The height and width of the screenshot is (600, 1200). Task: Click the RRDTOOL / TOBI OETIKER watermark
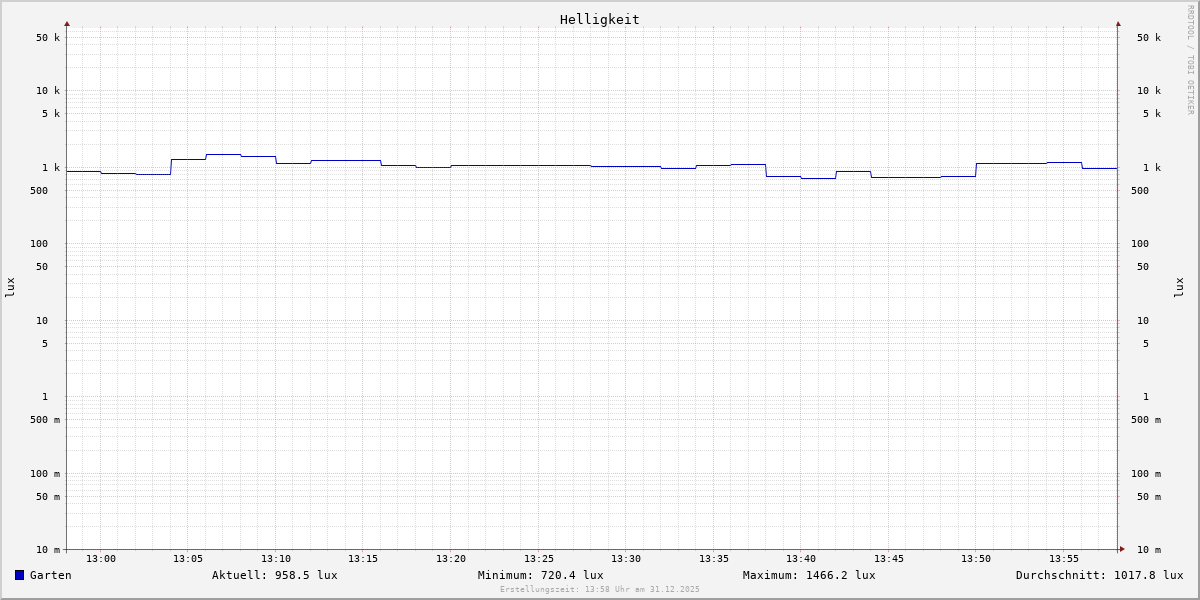coord(1190,60)
